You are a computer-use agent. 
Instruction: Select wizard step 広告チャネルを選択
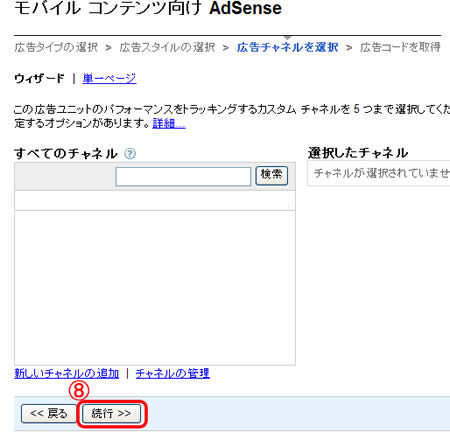(287, 47)
